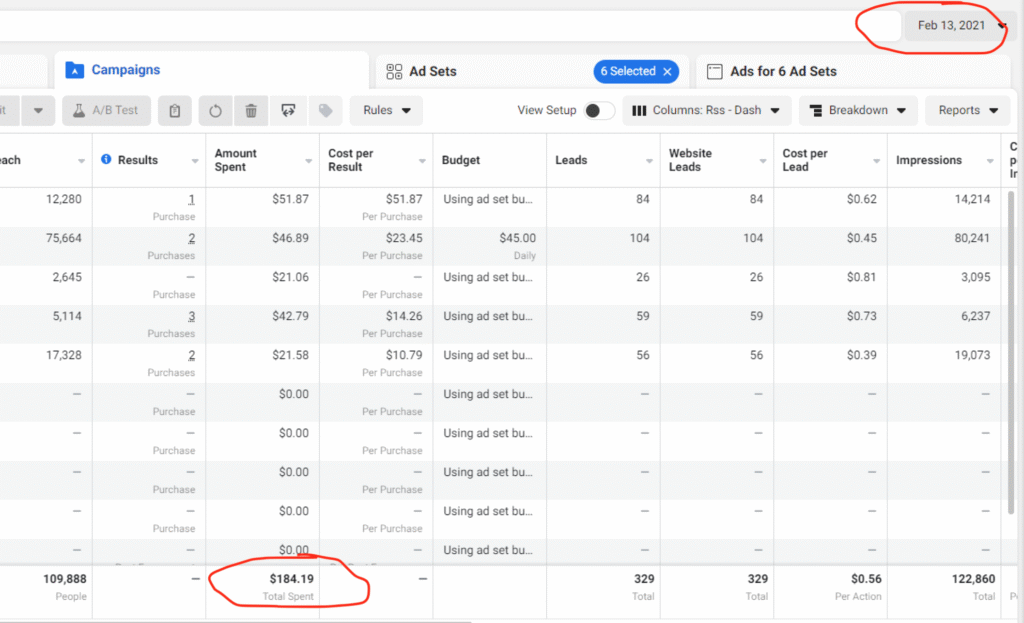Screen dimensions: 1024x623
Task: Click the Results info icon
Action: (x=106, y=159)
